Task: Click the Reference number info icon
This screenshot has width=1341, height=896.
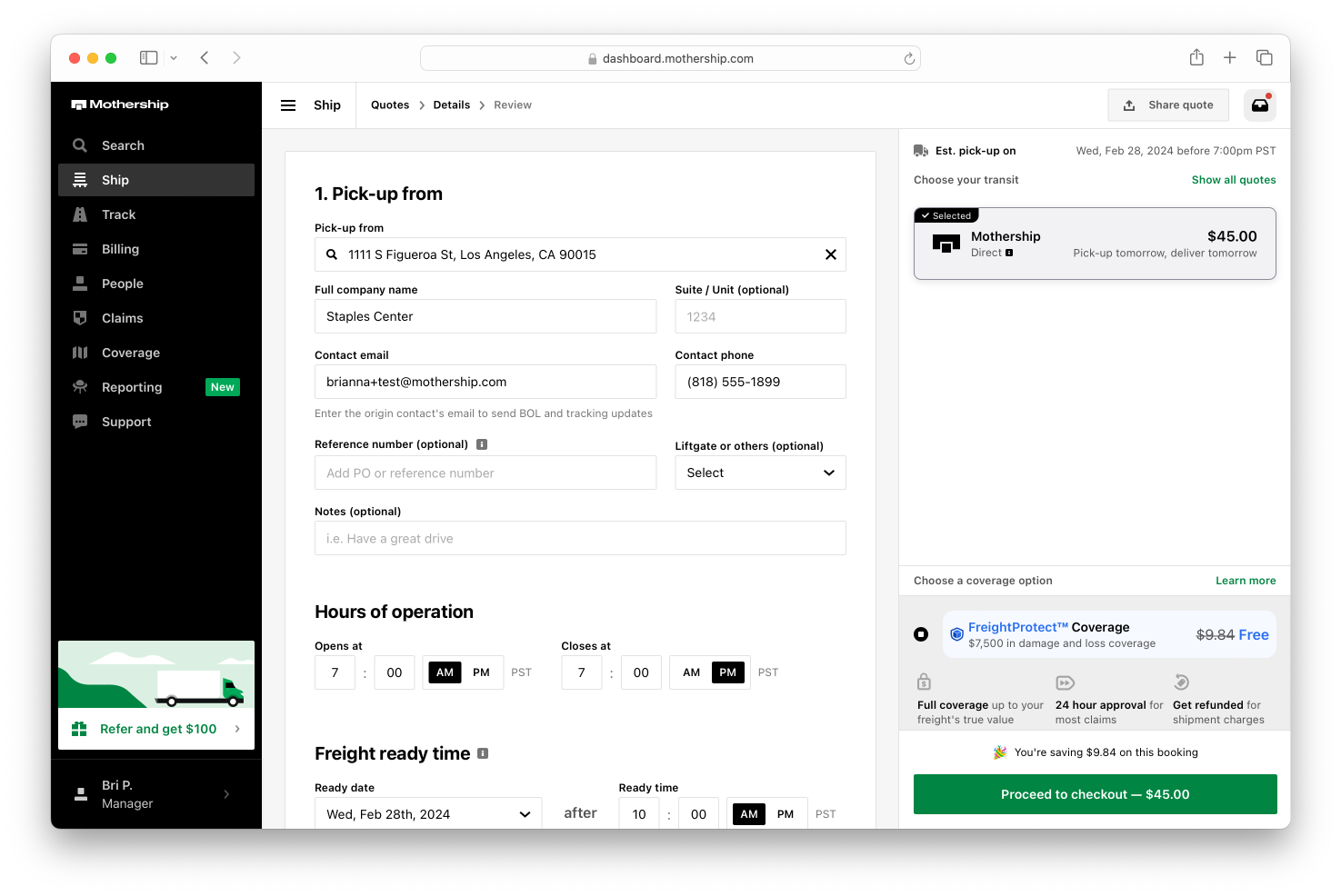Action: 482,444
